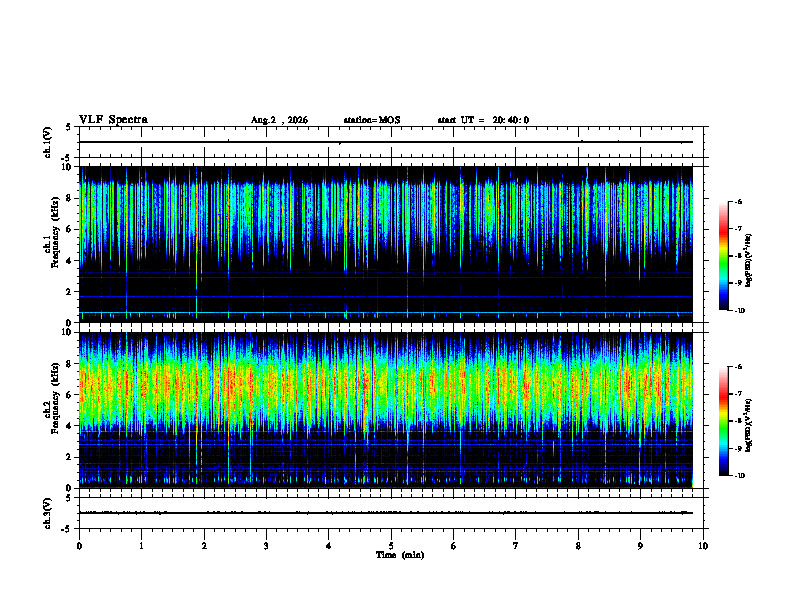Click the ch.3 voltage waveform trace
This screenshot has width=792, height=612.
tap(386, 513)
